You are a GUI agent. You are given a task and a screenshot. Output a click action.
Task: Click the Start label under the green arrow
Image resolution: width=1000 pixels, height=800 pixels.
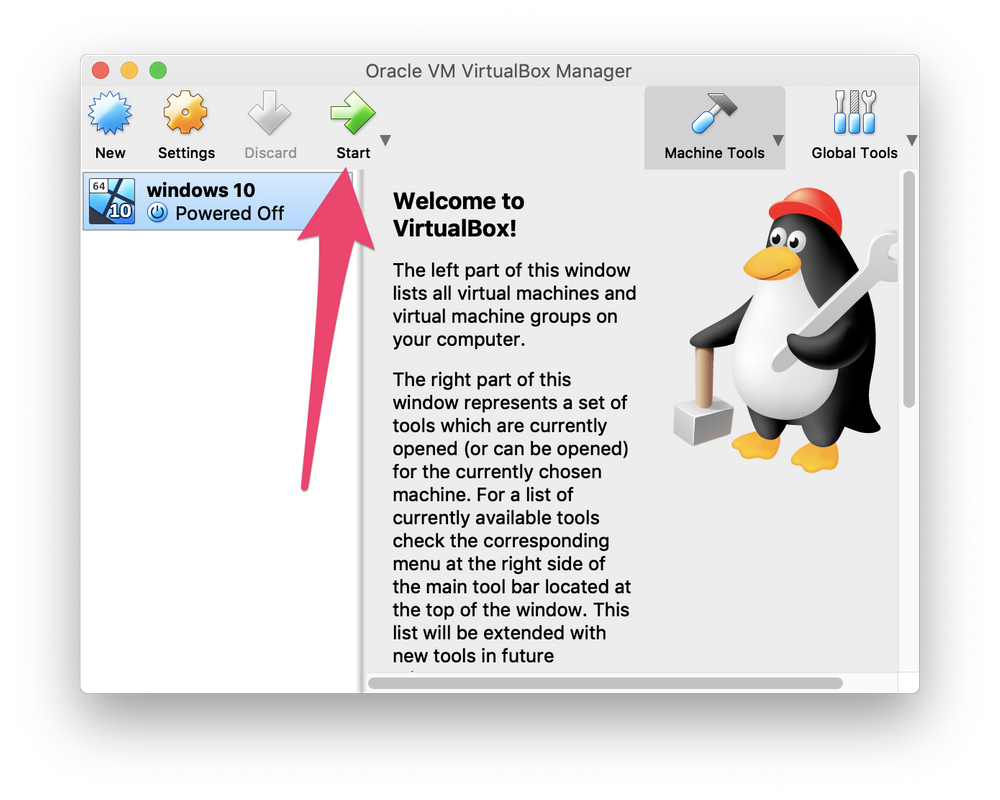point(352,152)
